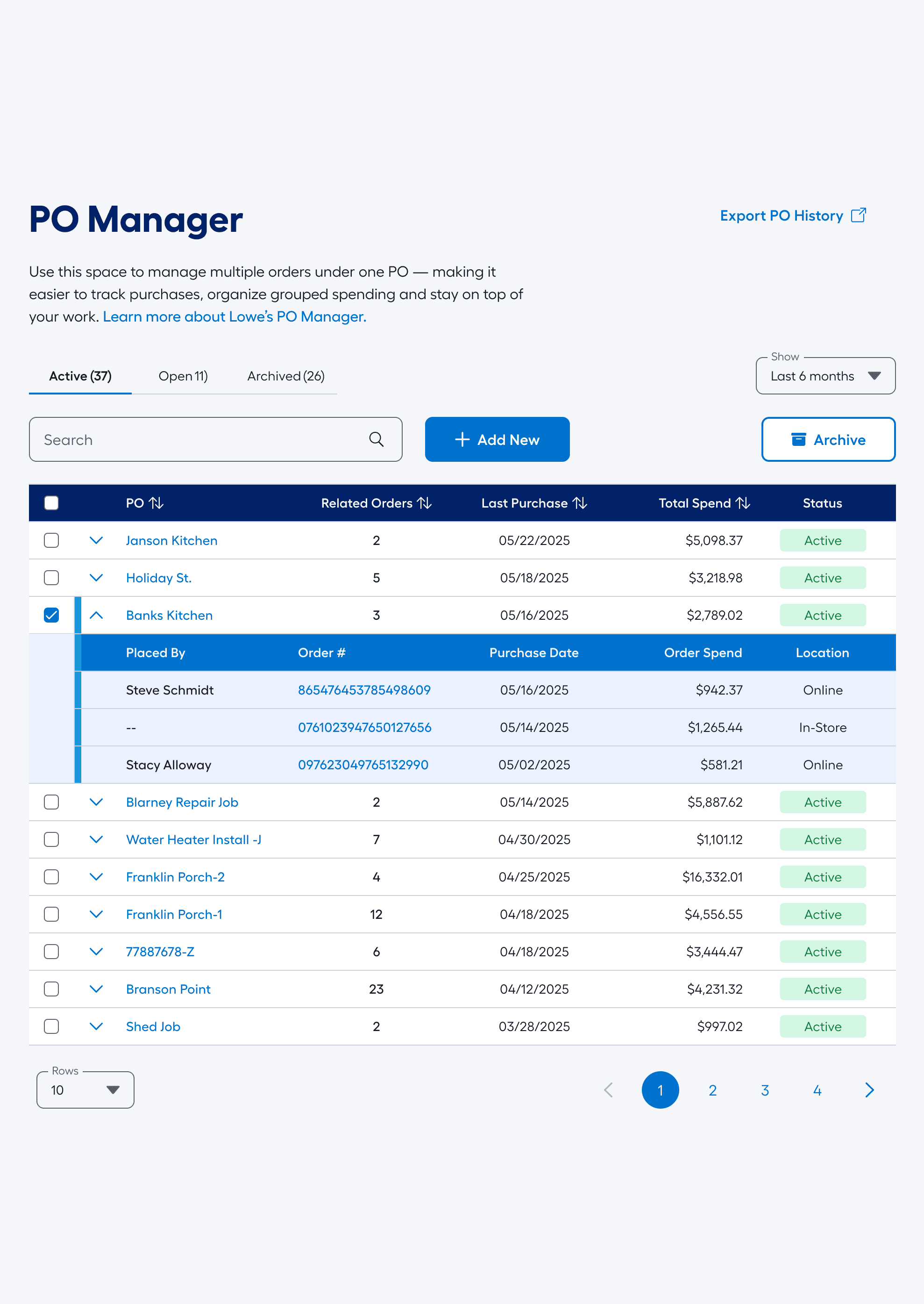Click the previous page chevron
This screenshot has height=1304, width=924.
point(608,1090)
